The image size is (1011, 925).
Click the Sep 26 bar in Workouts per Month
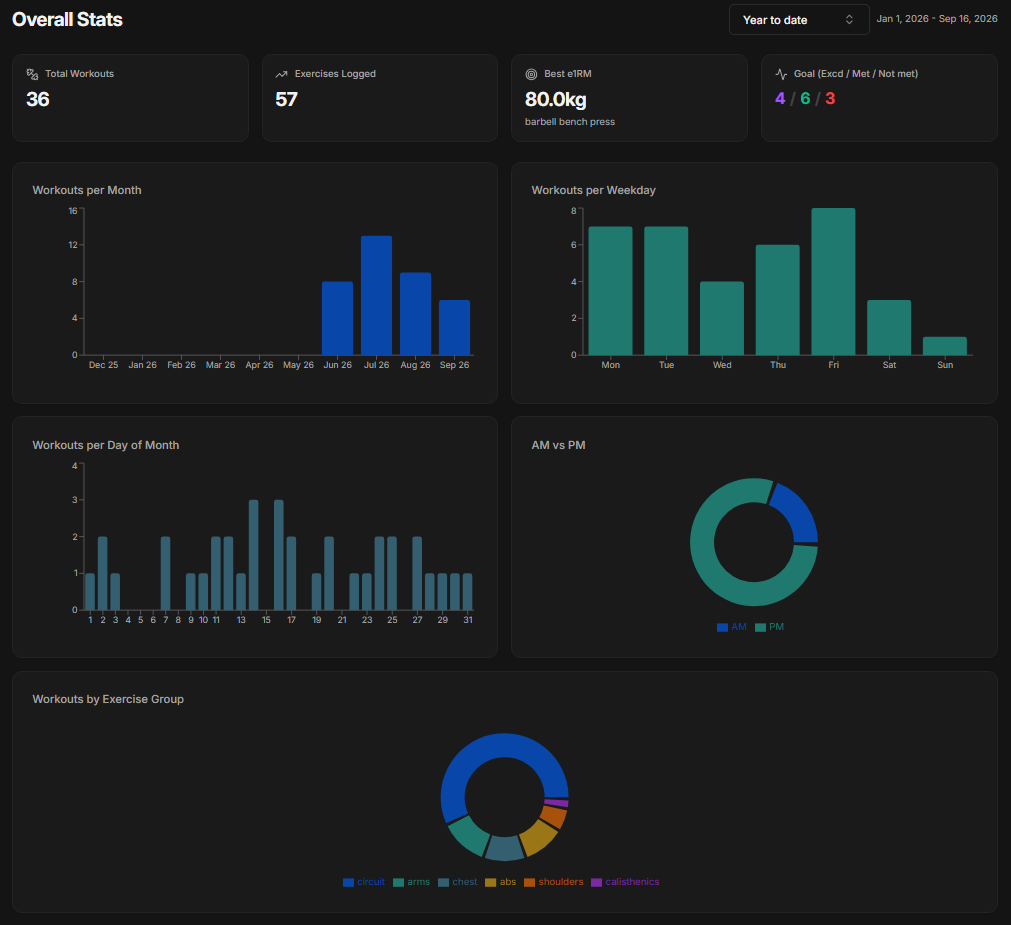coord(455,327)
